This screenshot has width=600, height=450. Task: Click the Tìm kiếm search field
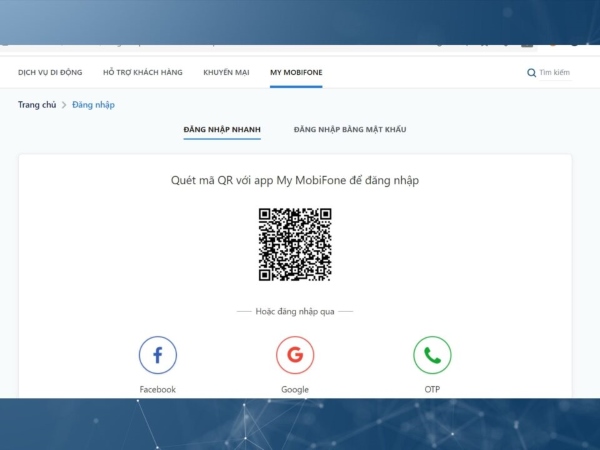(x=555, y=73)
